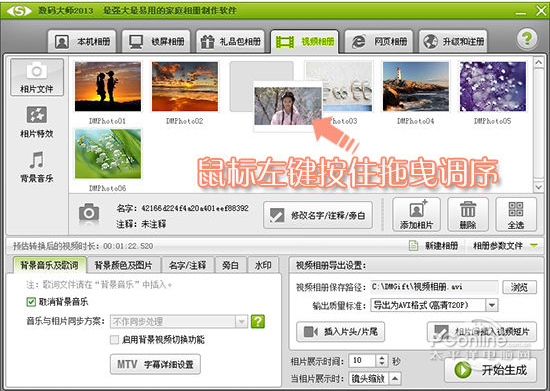Screen dimensions: 550x391
Task: Switch to 锁屏相册 tab
Action: (x=156, y=41)
